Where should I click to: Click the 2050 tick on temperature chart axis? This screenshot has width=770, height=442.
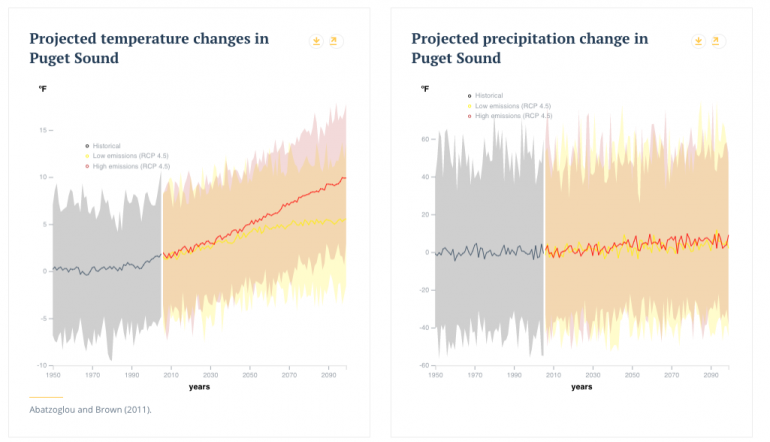(249, 375)
